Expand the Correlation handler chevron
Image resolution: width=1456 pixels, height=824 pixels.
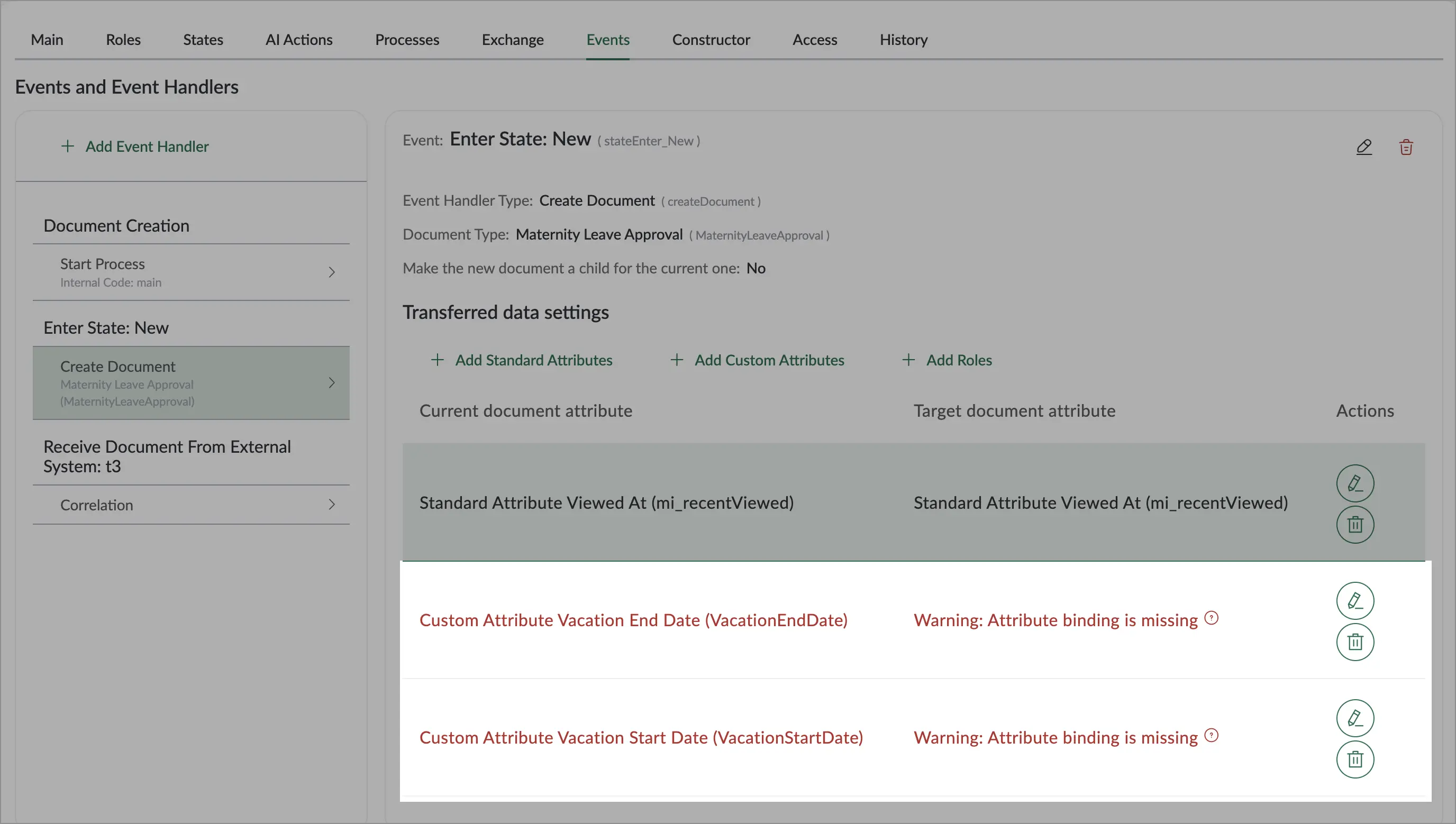pos(332,504)
